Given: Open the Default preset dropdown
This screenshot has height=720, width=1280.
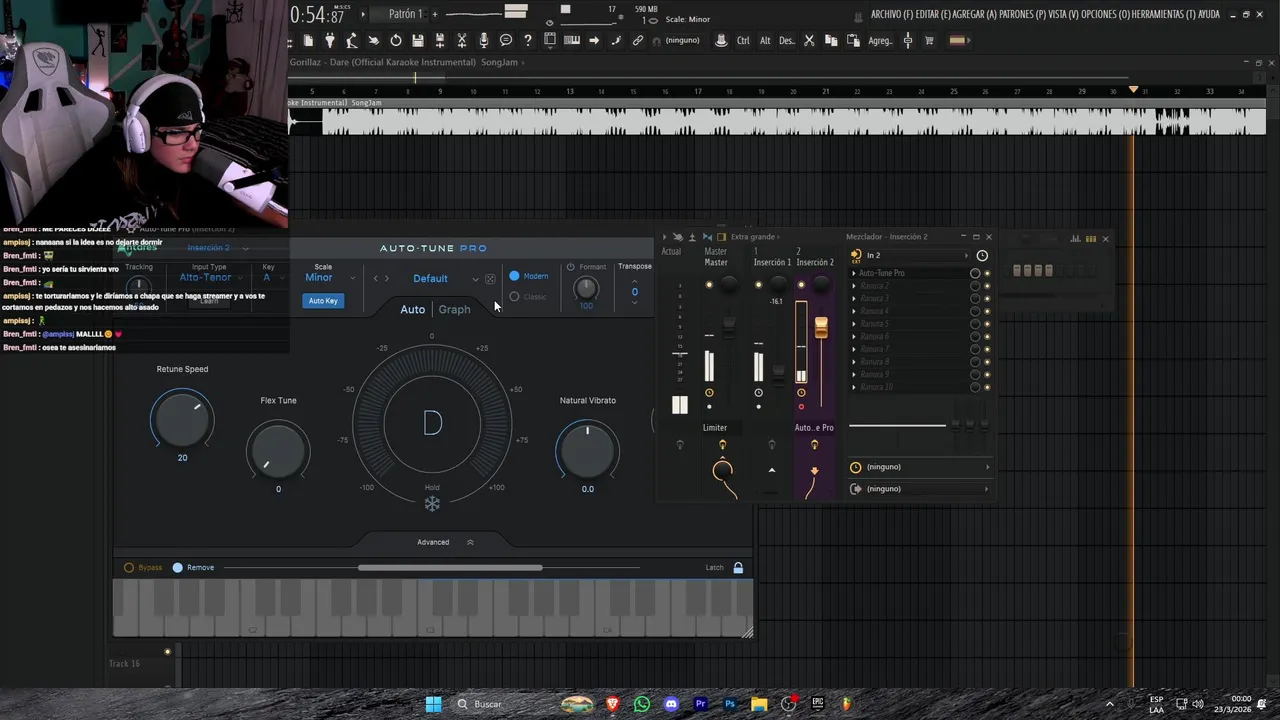Looking at the screenshot, I should point(438,279).
